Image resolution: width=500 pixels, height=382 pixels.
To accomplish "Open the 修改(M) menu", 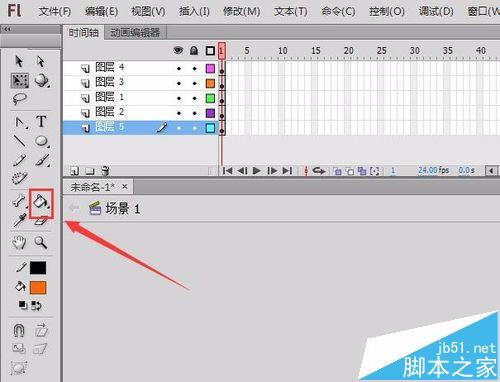I will [242, 12].
